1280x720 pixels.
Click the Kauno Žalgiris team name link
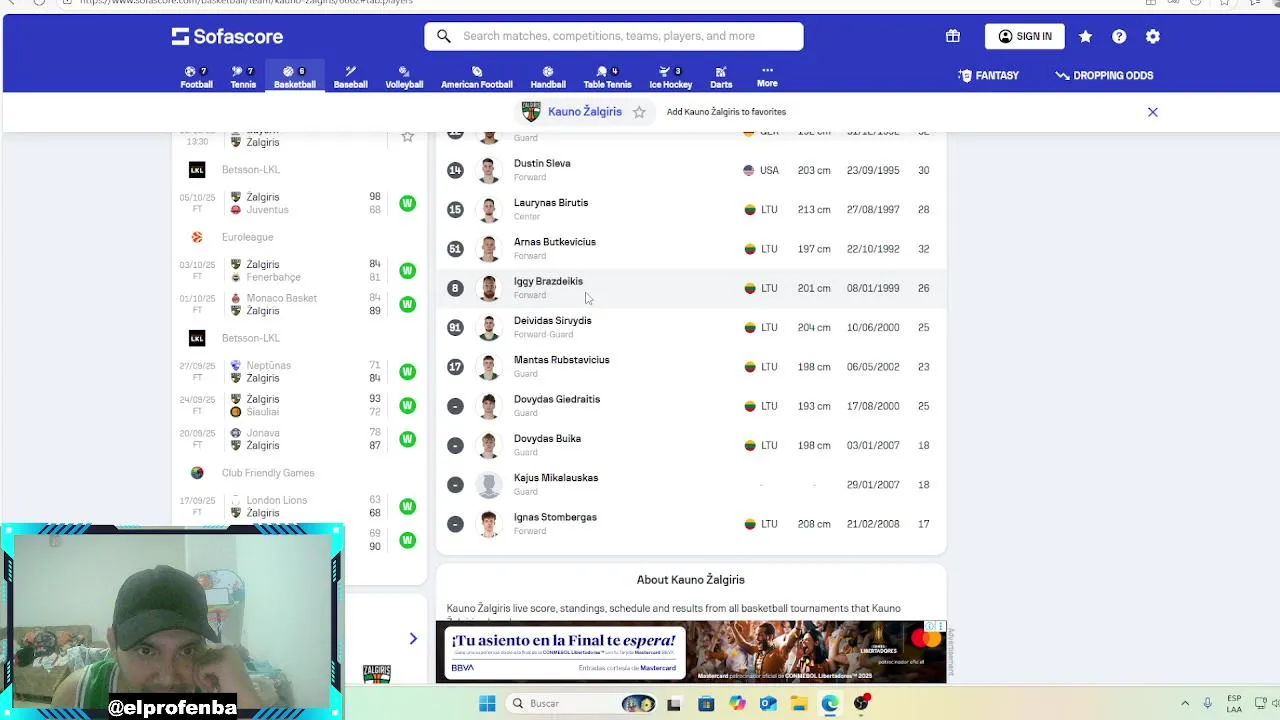tap(585, 112)
